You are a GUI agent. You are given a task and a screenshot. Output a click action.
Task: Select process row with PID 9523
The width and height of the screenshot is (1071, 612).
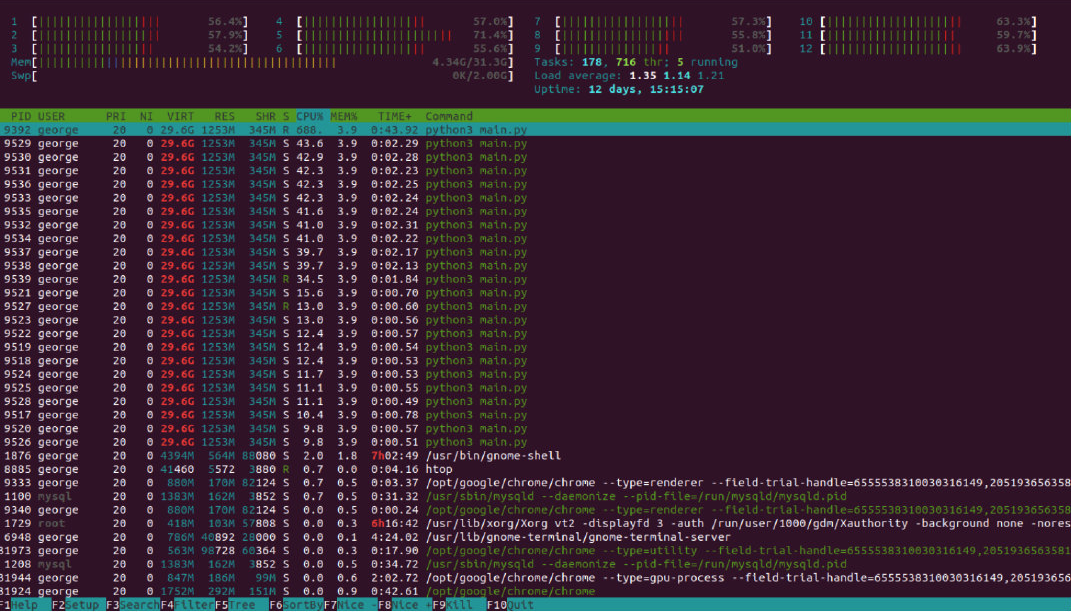click(536, 320)
